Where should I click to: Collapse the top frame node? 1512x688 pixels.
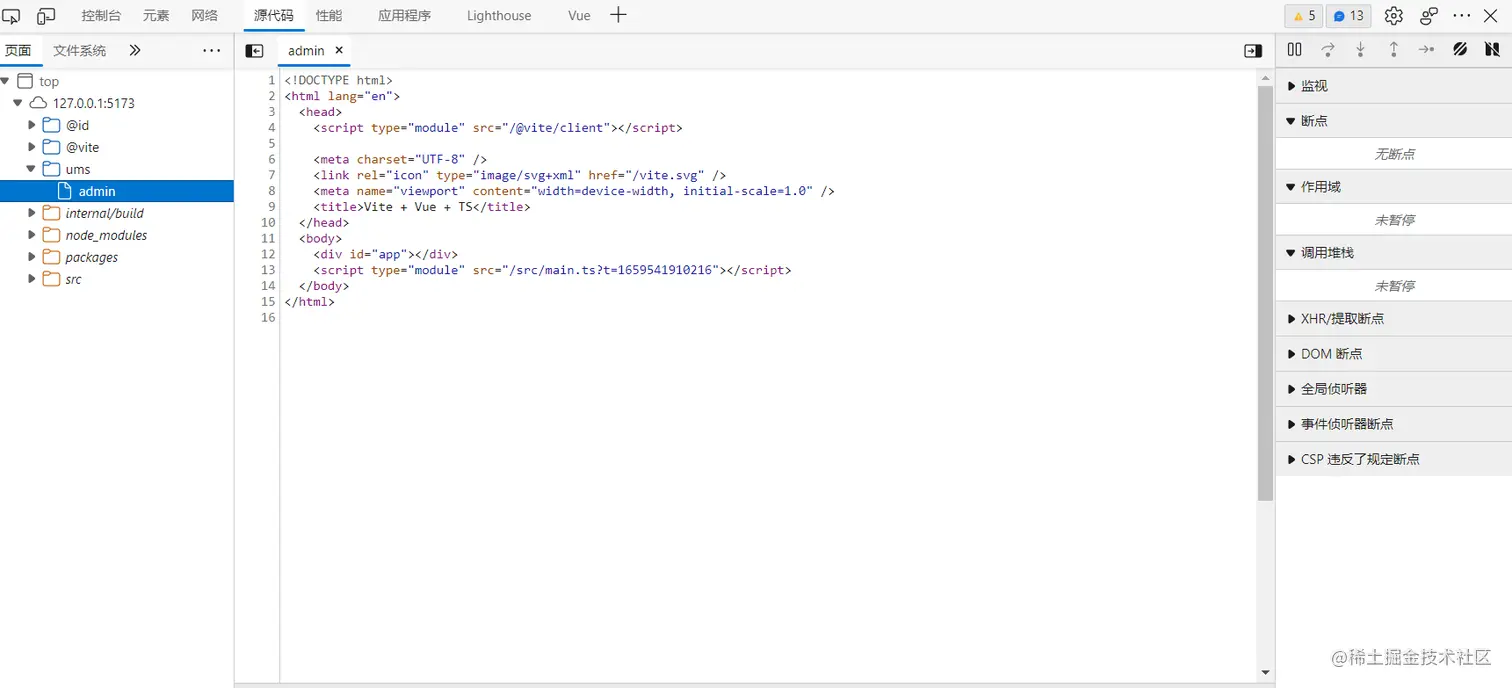pyautogui.click(x=5, y=81)
